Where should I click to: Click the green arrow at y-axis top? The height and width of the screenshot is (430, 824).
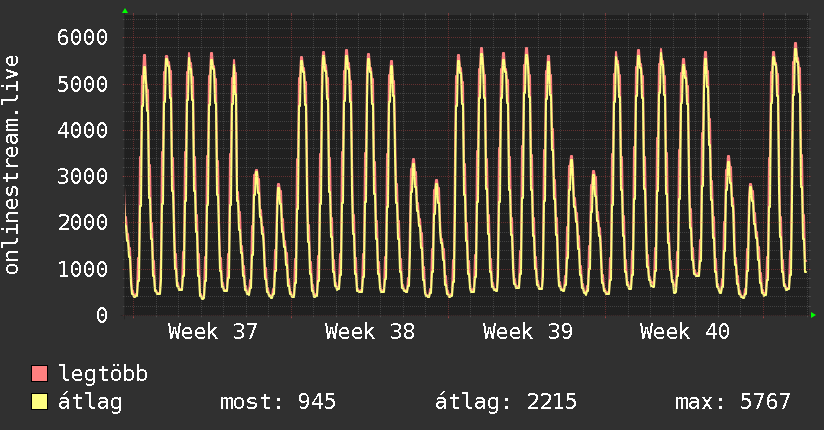pyautogui.click(x=125, y=11)
